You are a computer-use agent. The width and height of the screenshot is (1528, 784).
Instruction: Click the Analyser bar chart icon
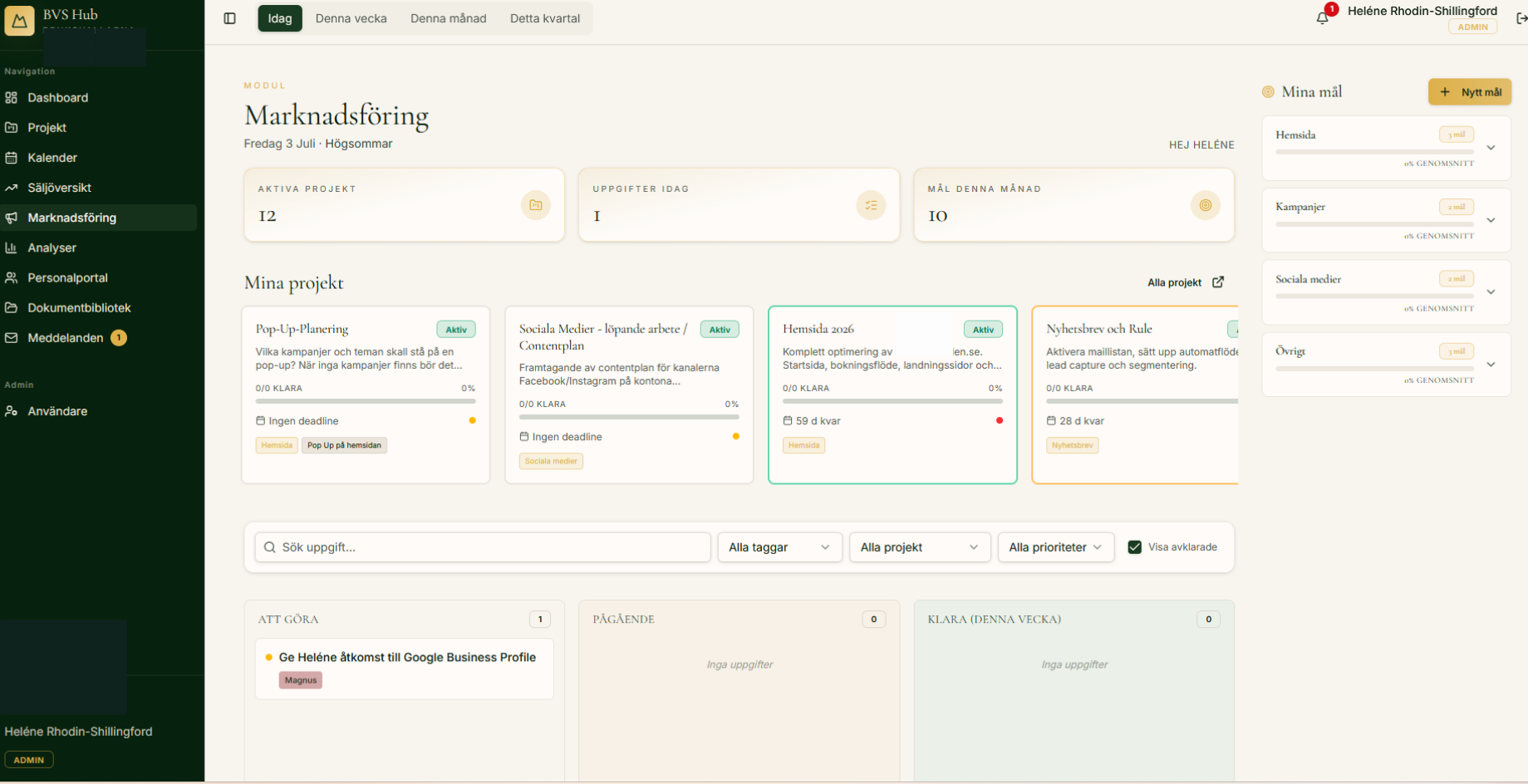point(11,247)
